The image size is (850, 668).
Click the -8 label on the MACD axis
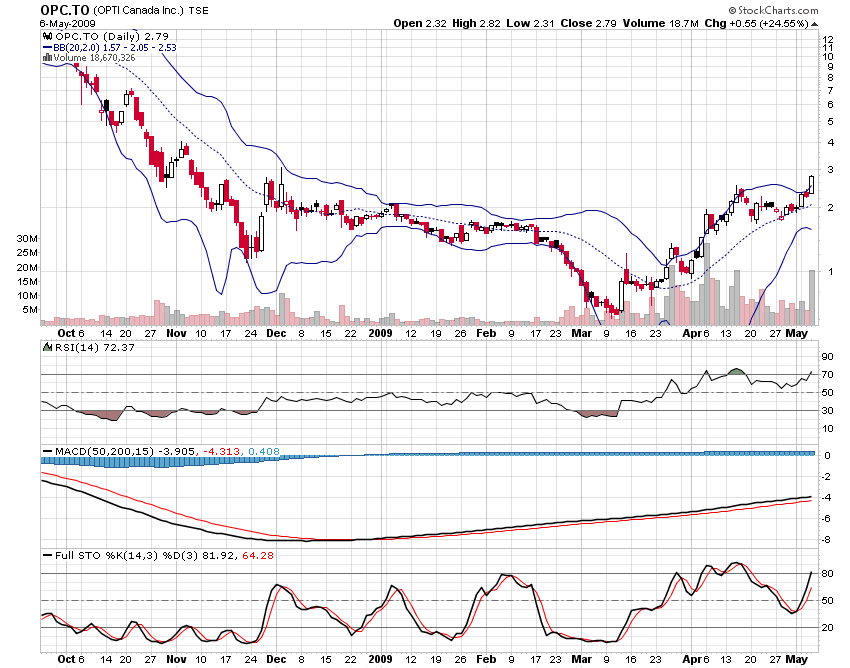click(826, 539)
